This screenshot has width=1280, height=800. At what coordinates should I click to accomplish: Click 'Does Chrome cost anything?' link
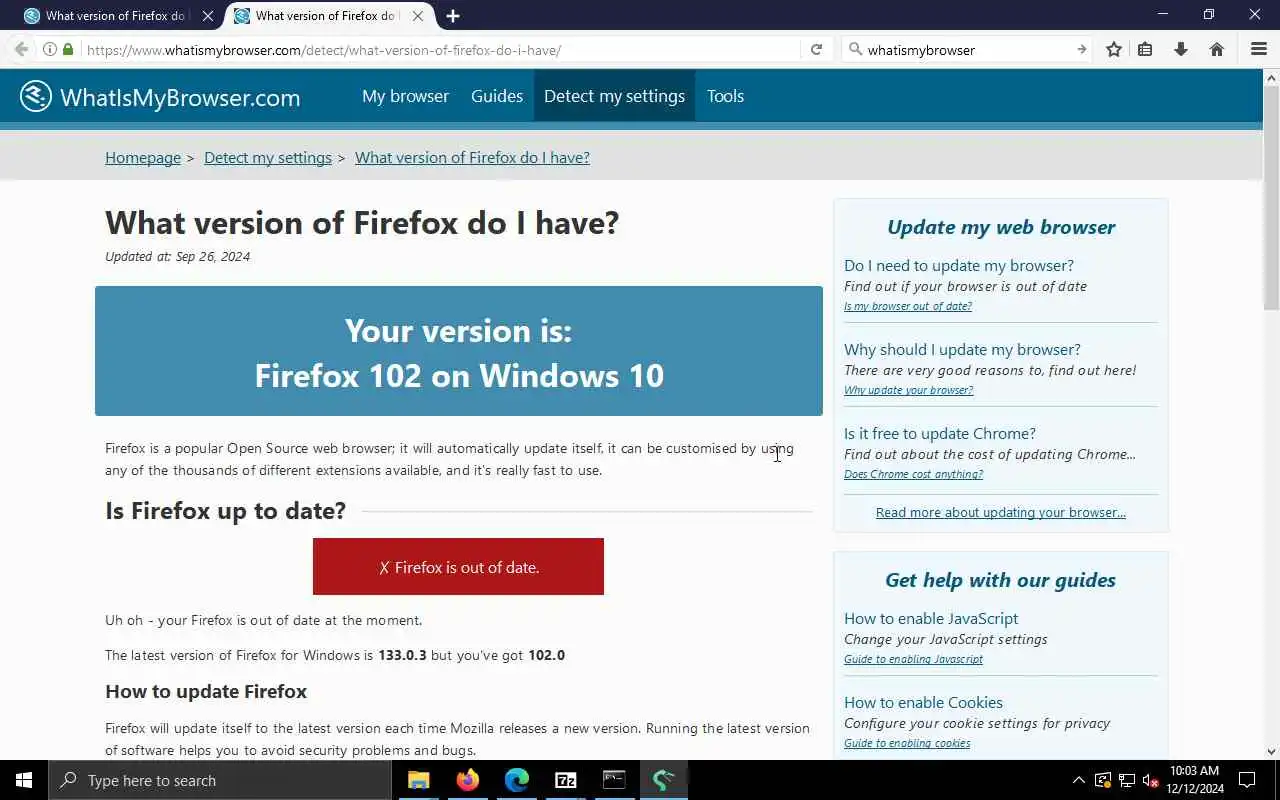(x=913, y=474)
